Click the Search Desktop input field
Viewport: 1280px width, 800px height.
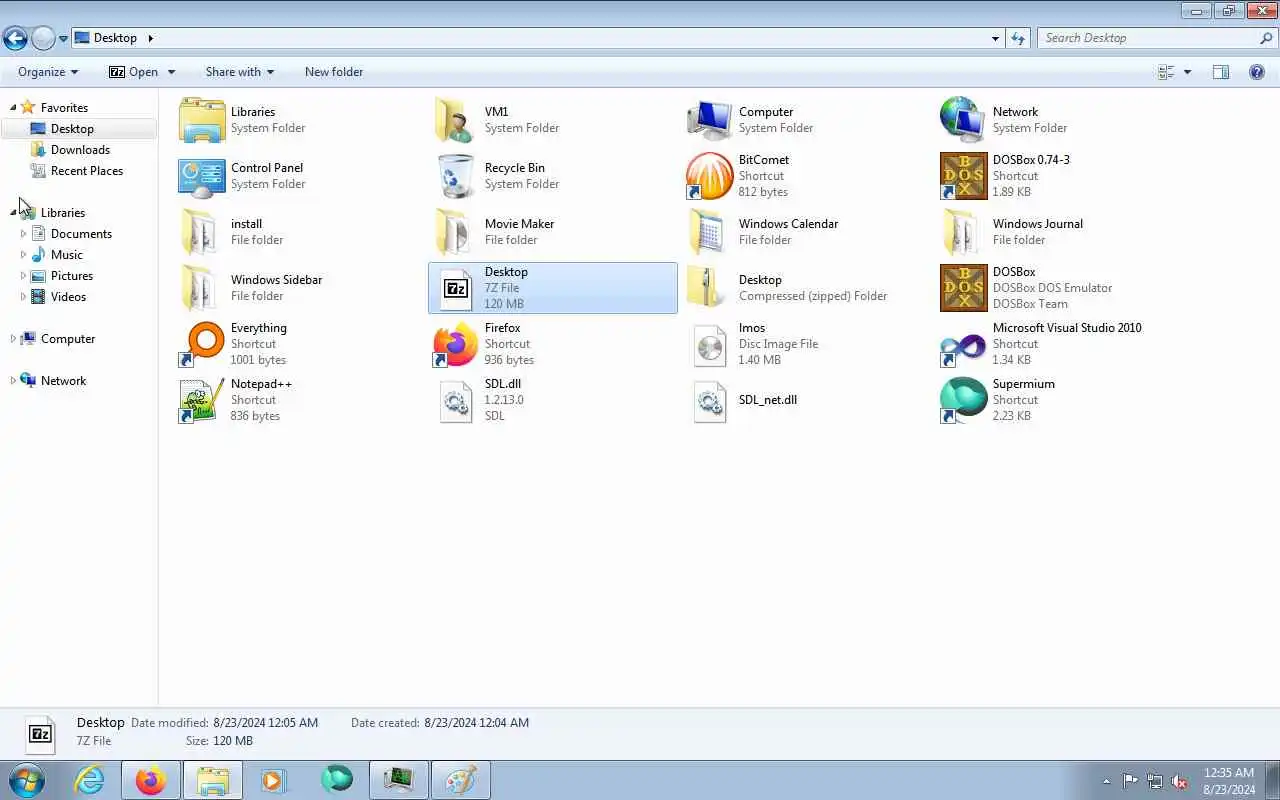point(1148,38)
